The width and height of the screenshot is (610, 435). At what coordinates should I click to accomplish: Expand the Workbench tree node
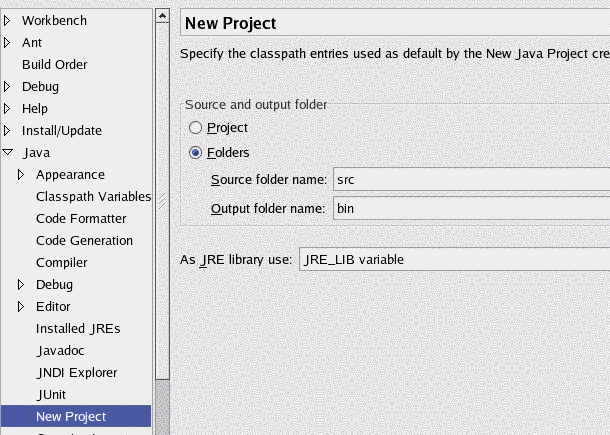8,20
